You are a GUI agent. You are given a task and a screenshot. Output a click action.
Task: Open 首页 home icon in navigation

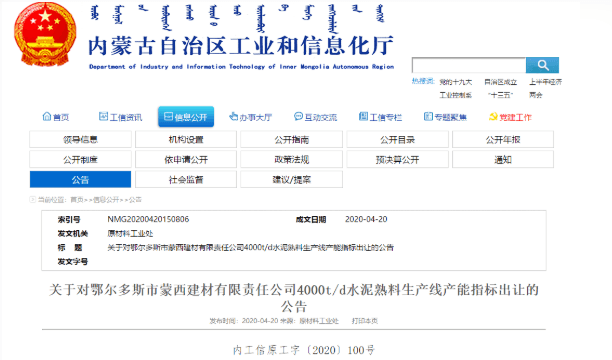point(56,117)
